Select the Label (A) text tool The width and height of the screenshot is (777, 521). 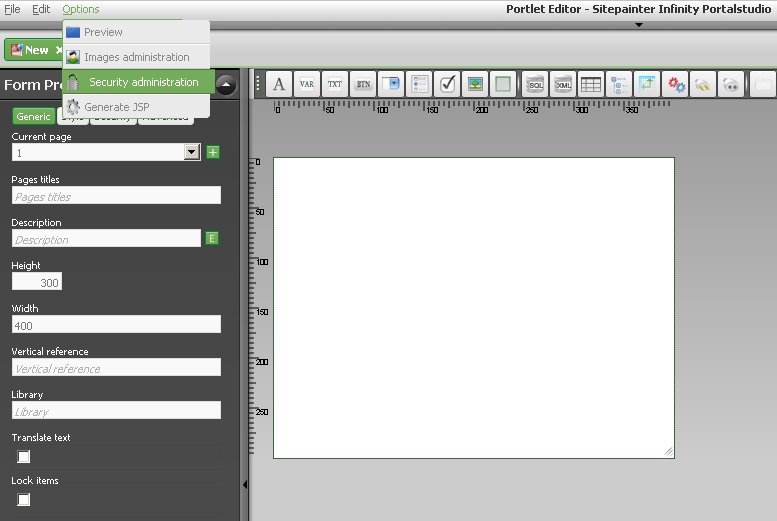[279, 84]
